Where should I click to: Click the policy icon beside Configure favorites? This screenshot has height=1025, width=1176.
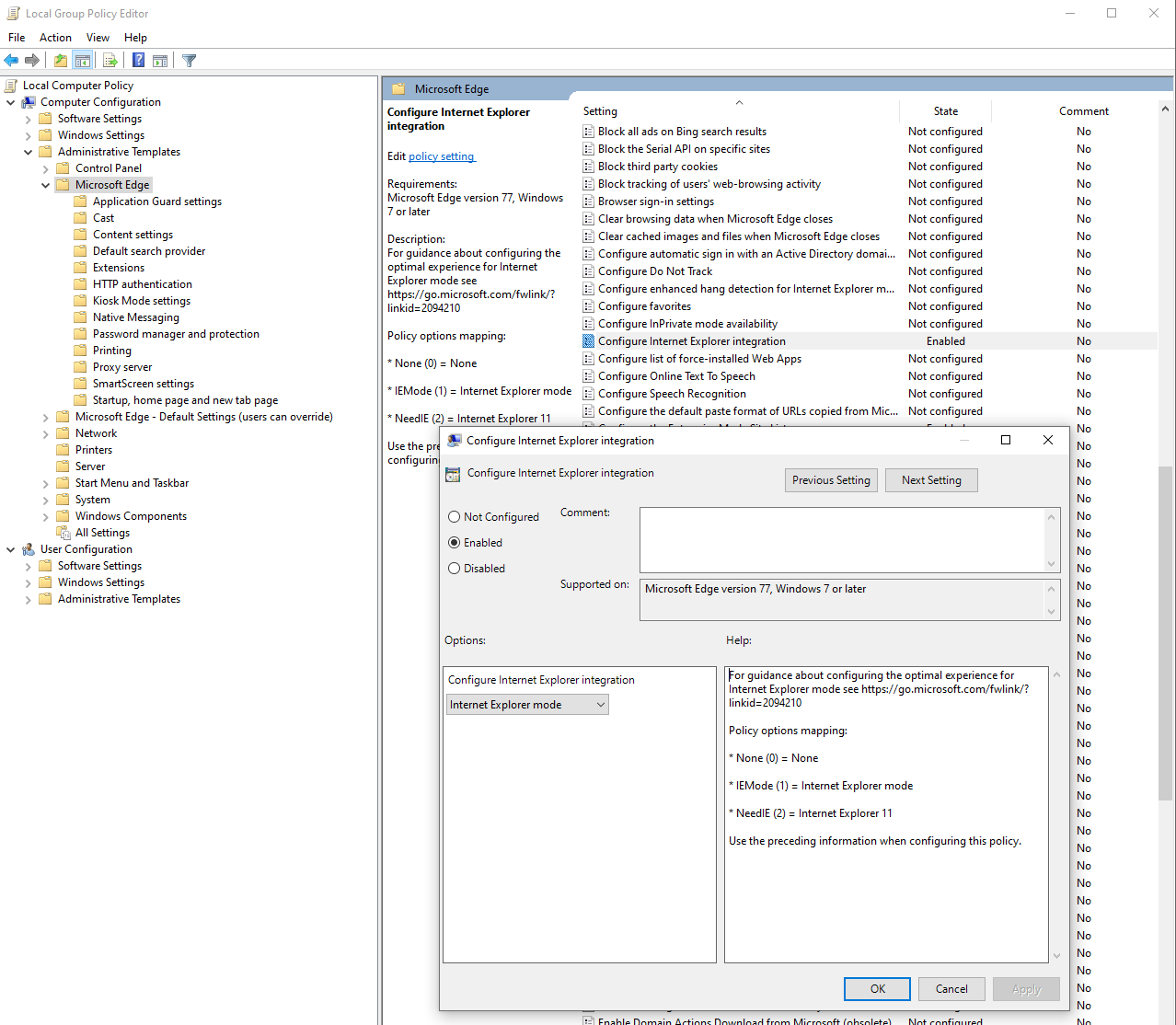(588, 306)
